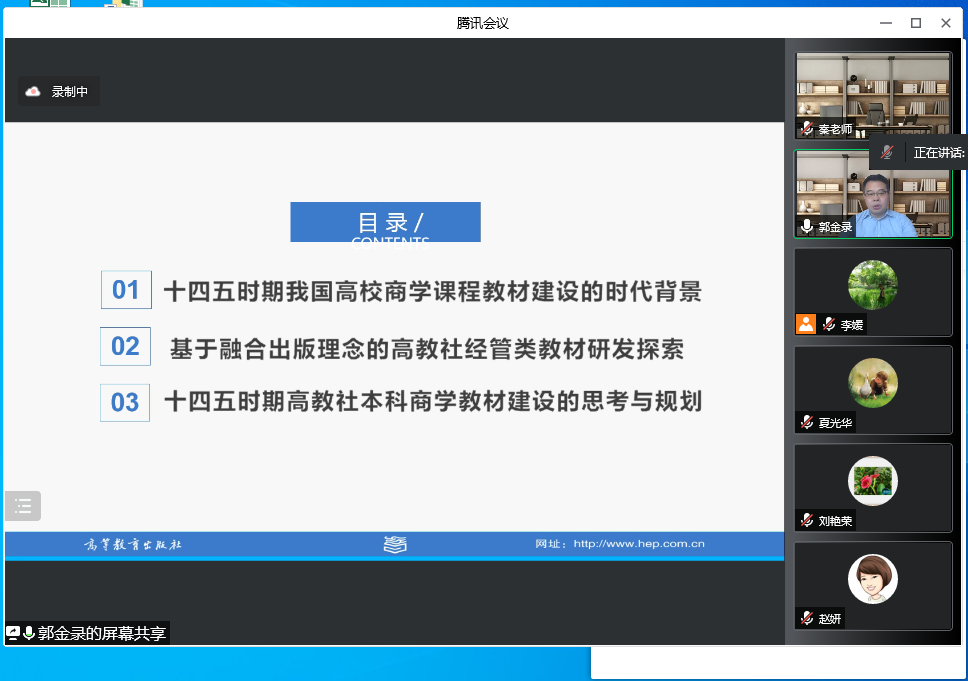Click muted microphone icon next to 秦老师
Image resolution: width=968 pixels, height=681 pixels.
coord(806,129)
